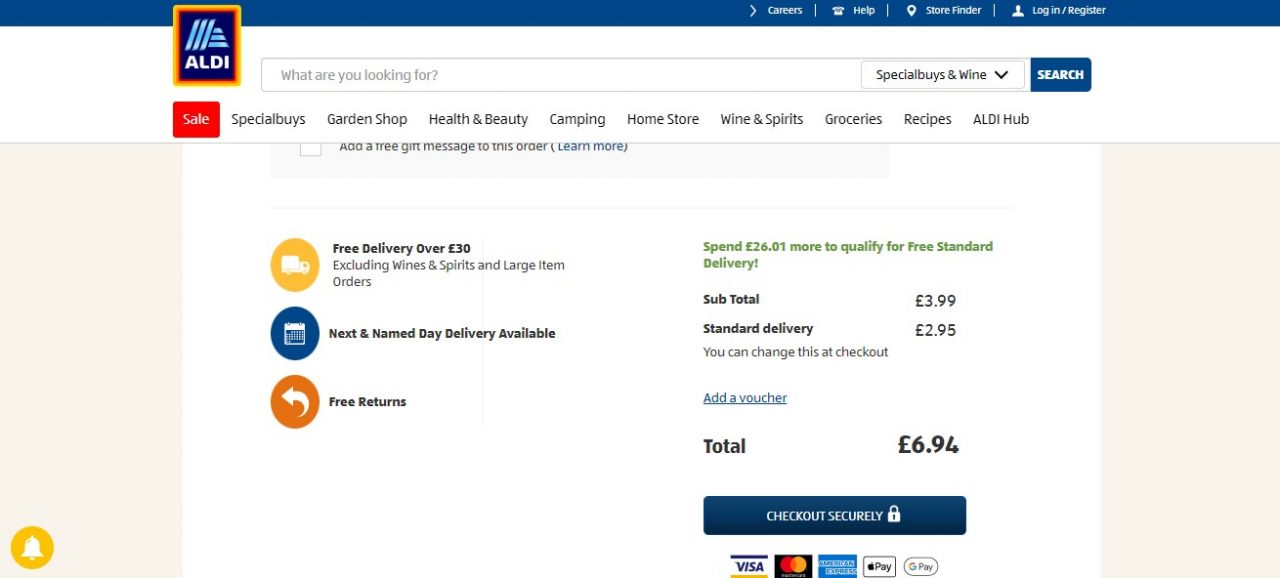Select the Groceries navigation item
The width and height of the screenshot is (1280, 578).
853,119
